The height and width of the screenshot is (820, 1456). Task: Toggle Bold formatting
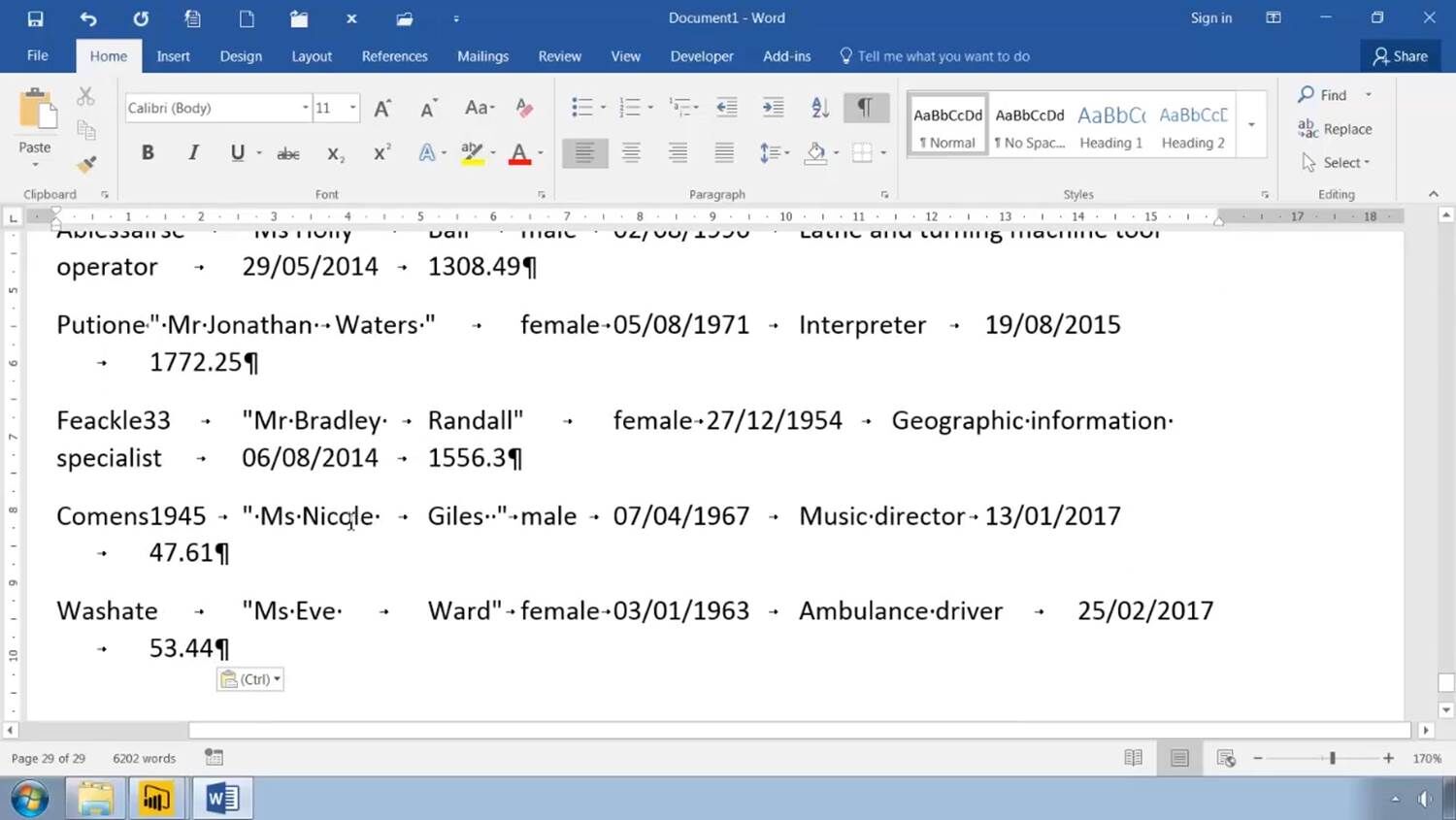[x=148, y=152]
